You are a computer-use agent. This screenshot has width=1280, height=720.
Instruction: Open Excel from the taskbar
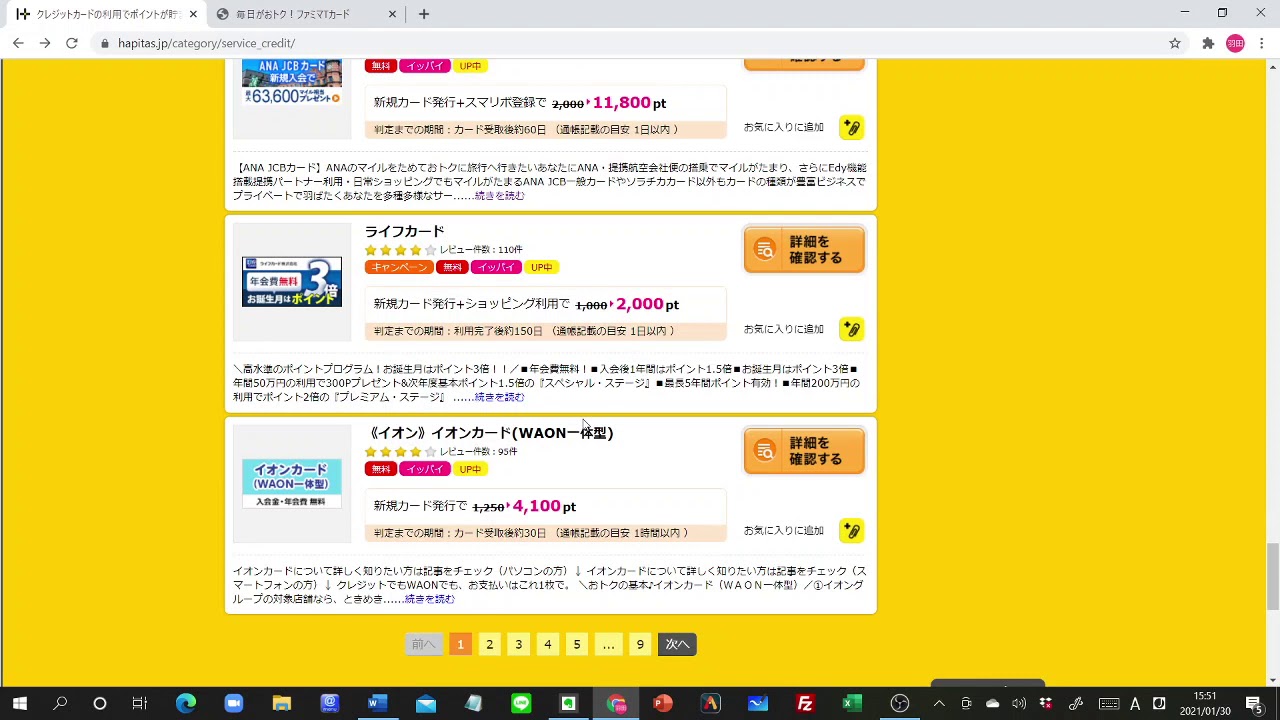[852, 703]
